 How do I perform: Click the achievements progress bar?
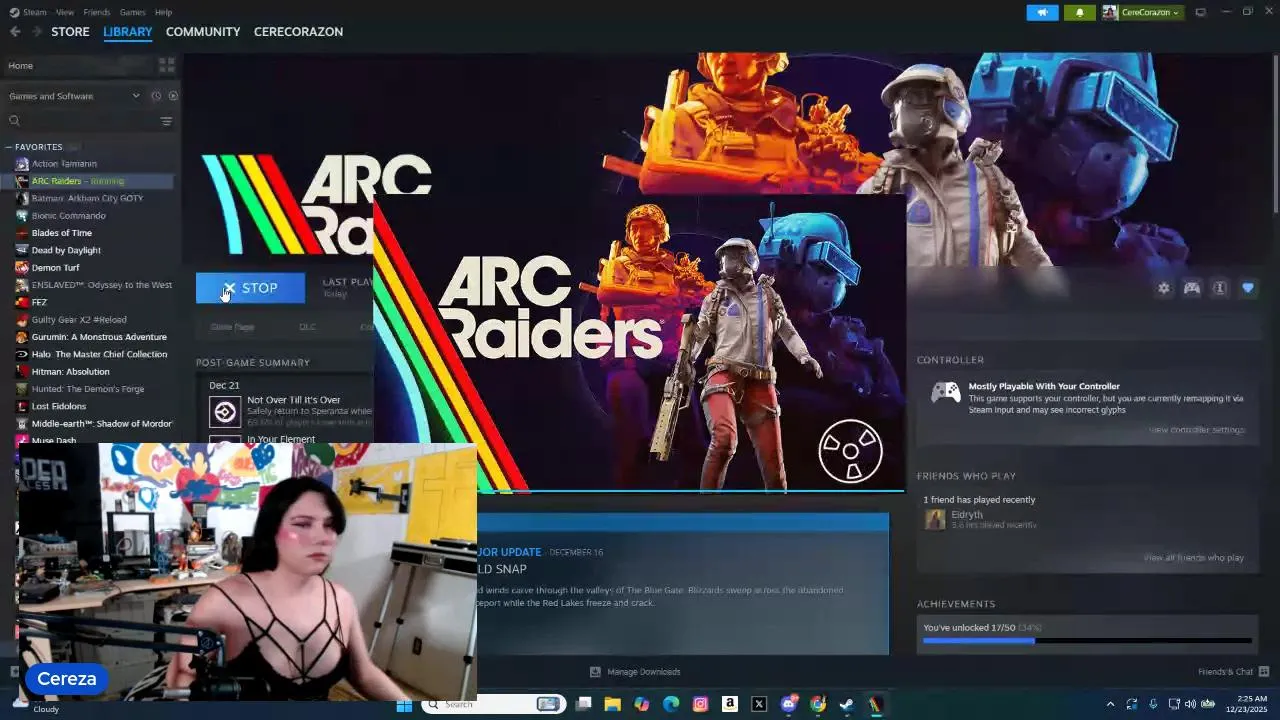click(1087, 640)
